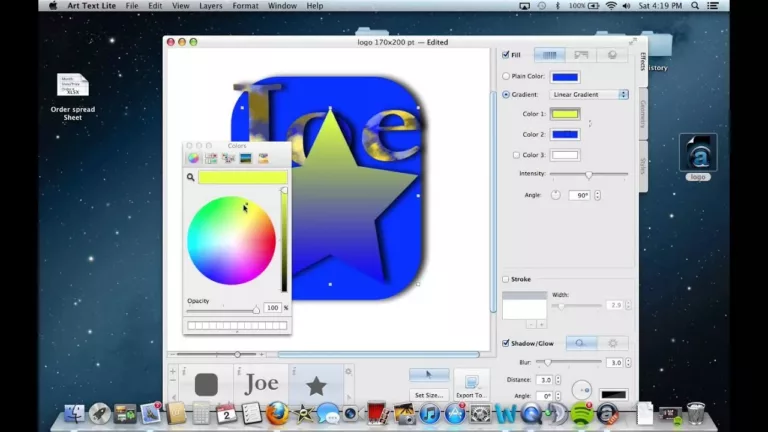Click the magnifier eyedropper in Colors panel

tap(191, 177)
